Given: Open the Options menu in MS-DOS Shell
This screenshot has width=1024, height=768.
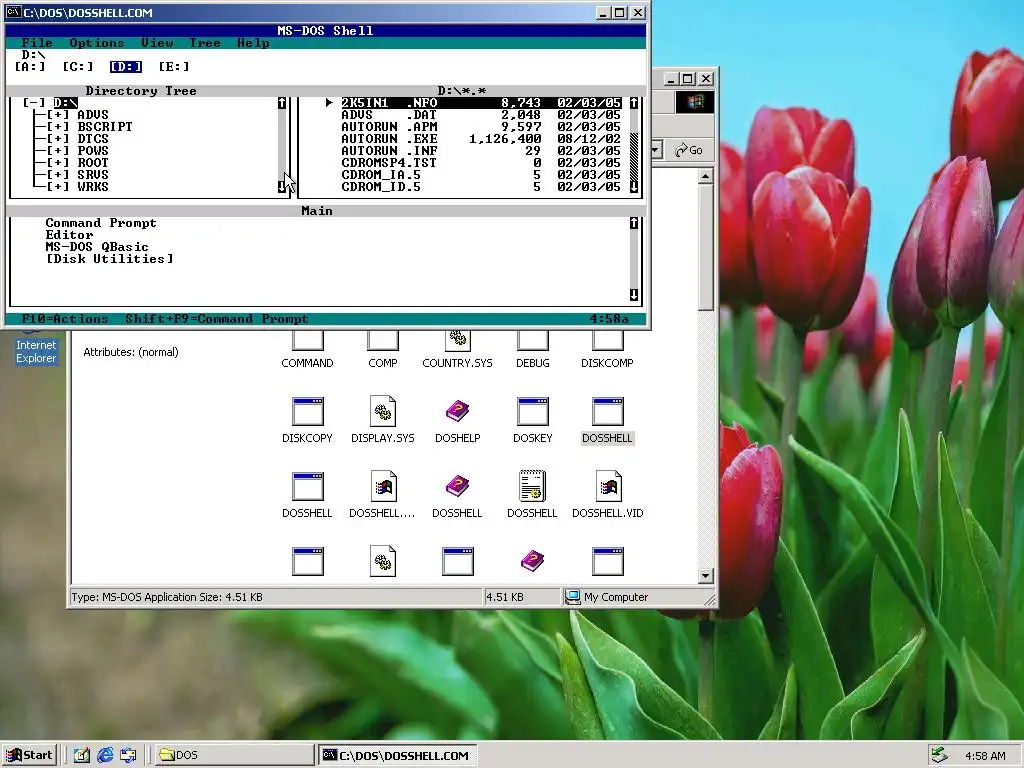Looking at the screenshot, I should pos(97,43).
